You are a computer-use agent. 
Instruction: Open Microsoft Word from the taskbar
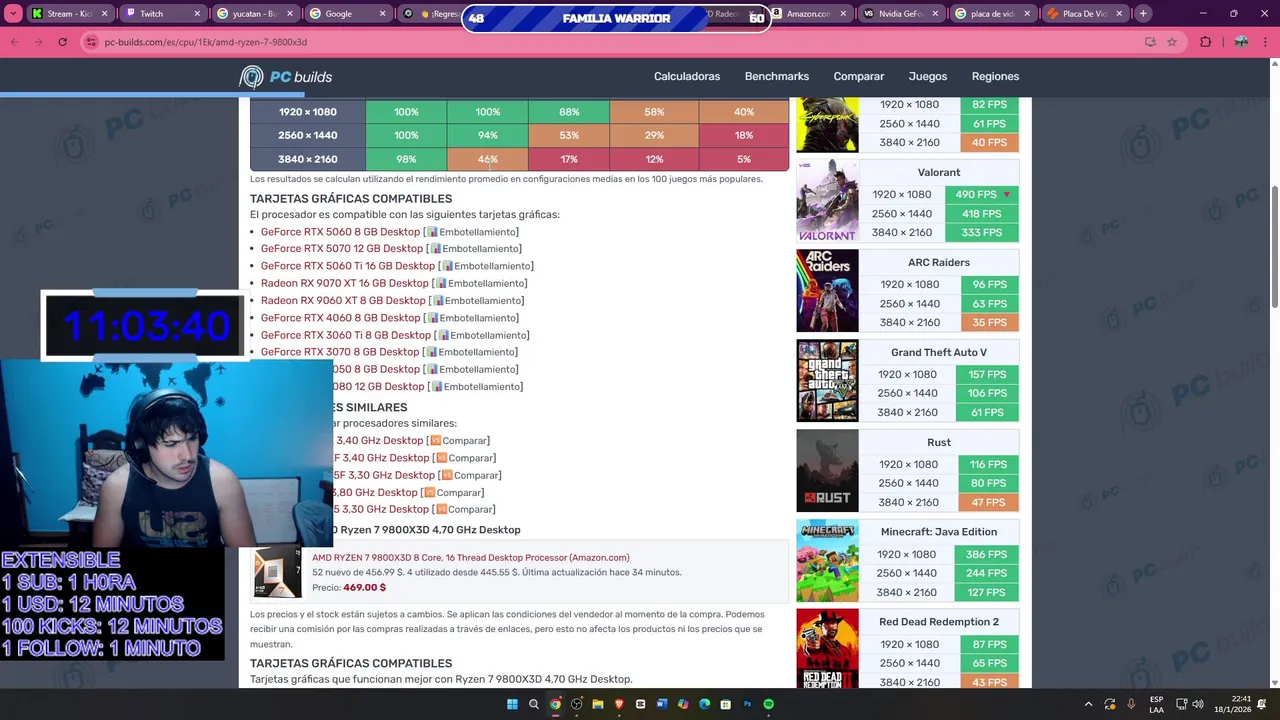pos(661,704)
